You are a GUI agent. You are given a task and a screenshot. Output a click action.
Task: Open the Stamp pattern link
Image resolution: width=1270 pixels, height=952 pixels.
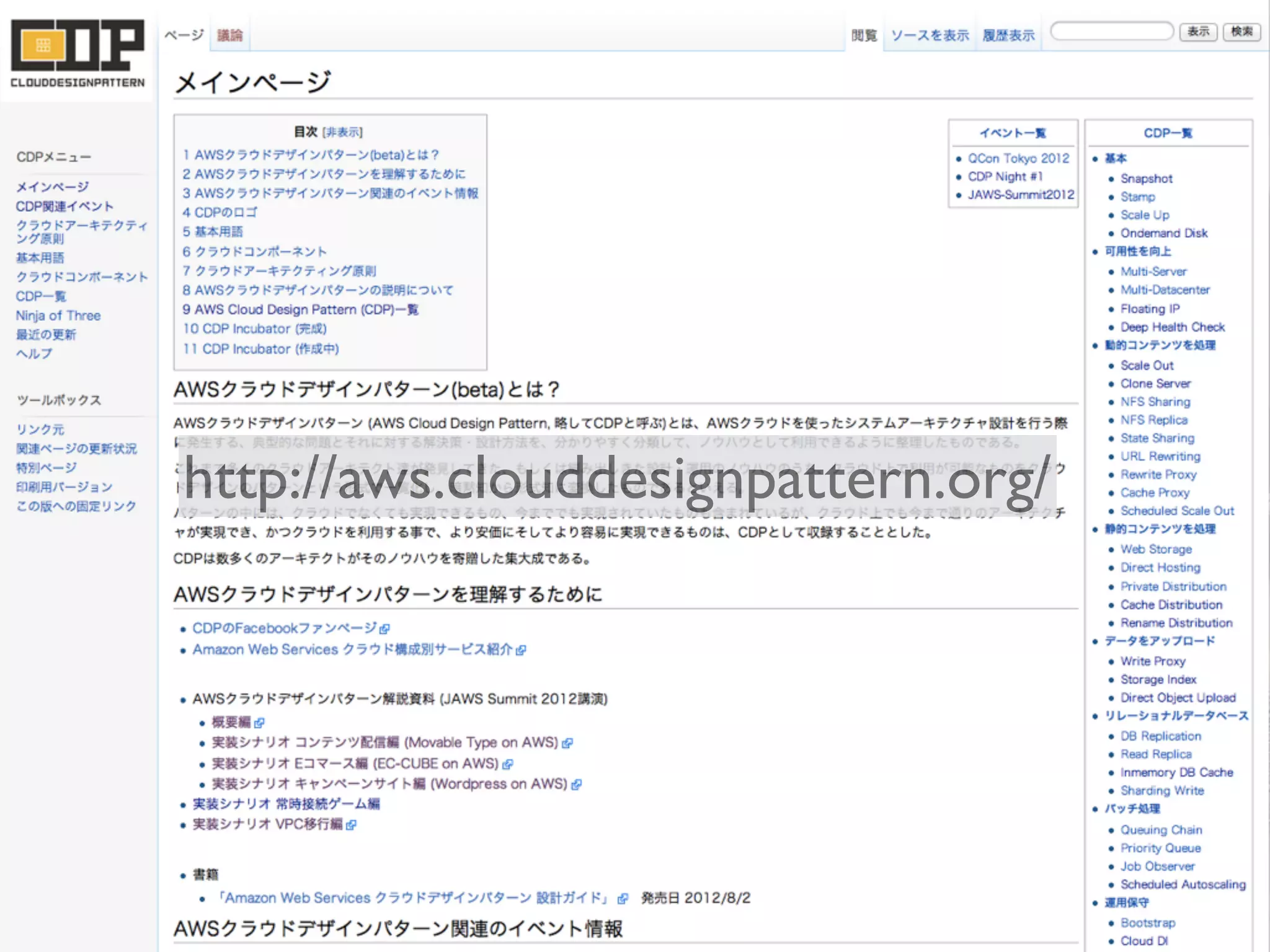coord(1138,196)
